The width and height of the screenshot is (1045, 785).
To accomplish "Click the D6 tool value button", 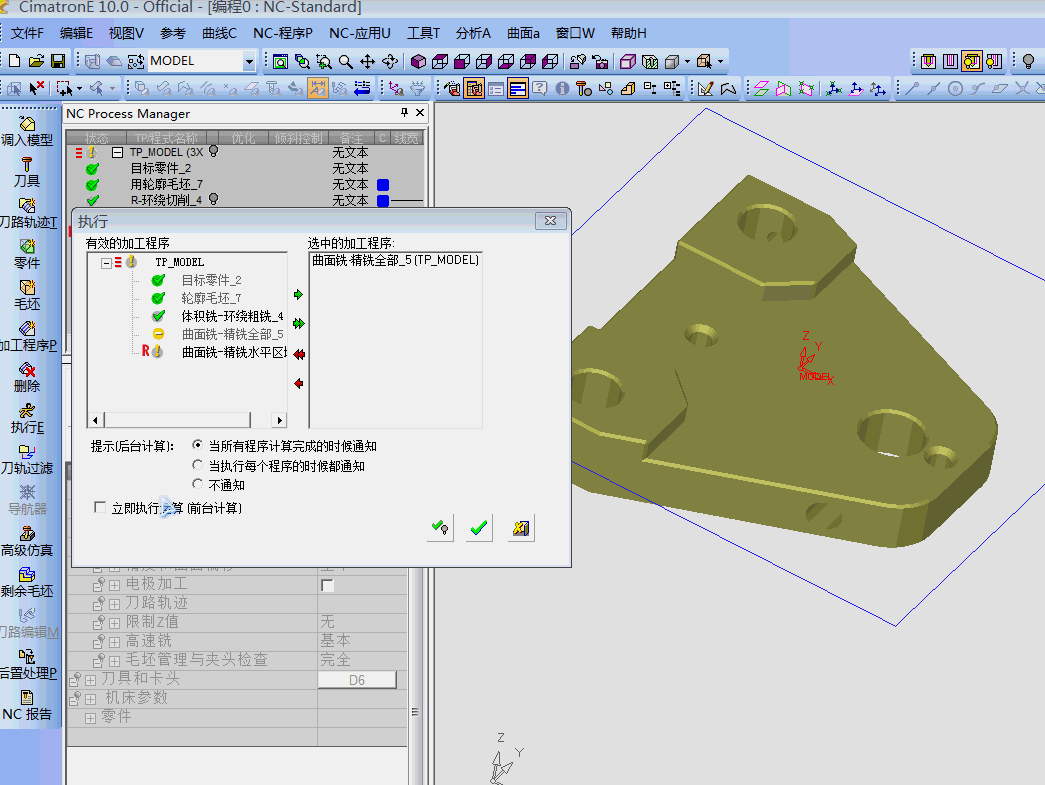I will [x=357, y=680].
